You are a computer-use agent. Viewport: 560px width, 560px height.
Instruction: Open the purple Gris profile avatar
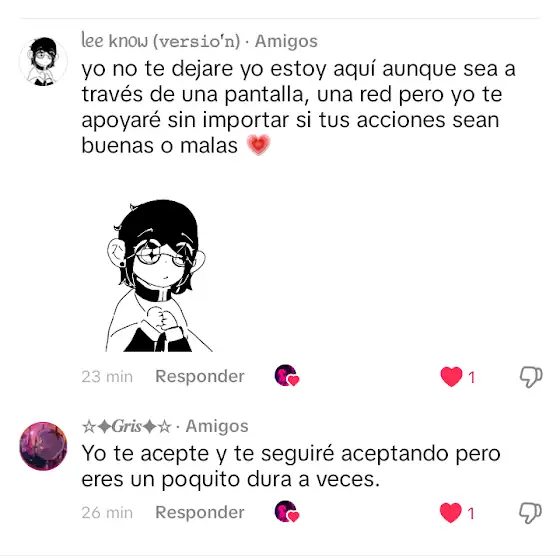pyautogui.click(x=43, y=446)
